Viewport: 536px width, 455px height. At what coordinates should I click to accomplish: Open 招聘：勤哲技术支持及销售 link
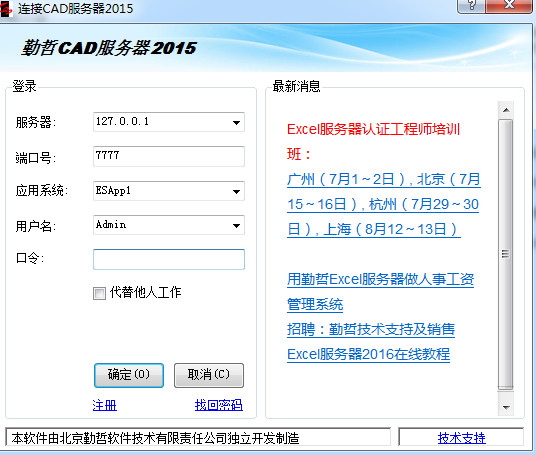[x=371, y=329]
